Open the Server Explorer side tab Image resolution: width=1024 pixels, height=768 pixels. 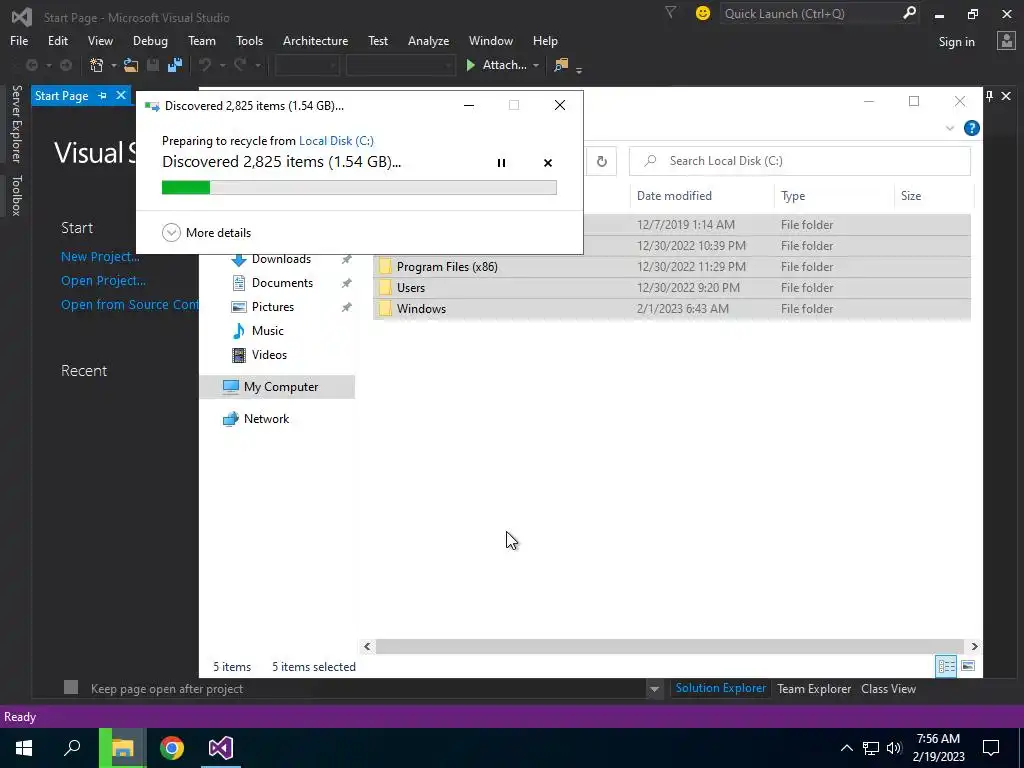tap(17, 123)
